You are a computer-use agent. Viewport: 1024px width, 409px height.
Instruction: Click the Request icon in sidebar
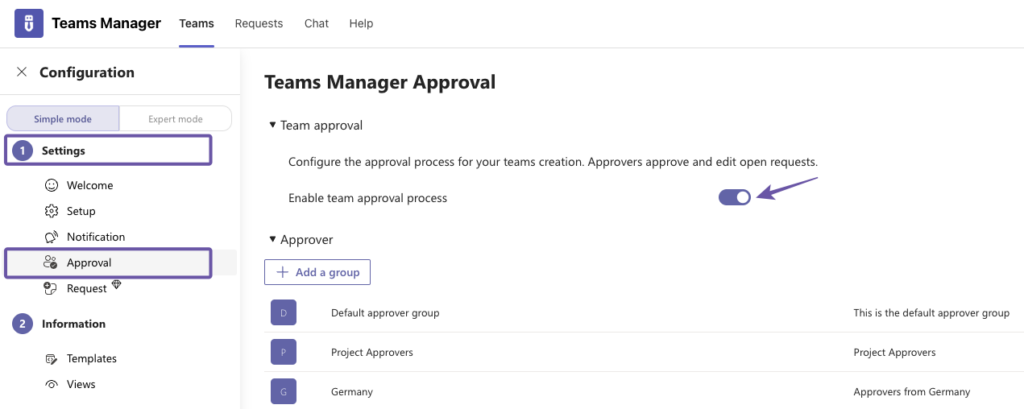pos(51,288)
